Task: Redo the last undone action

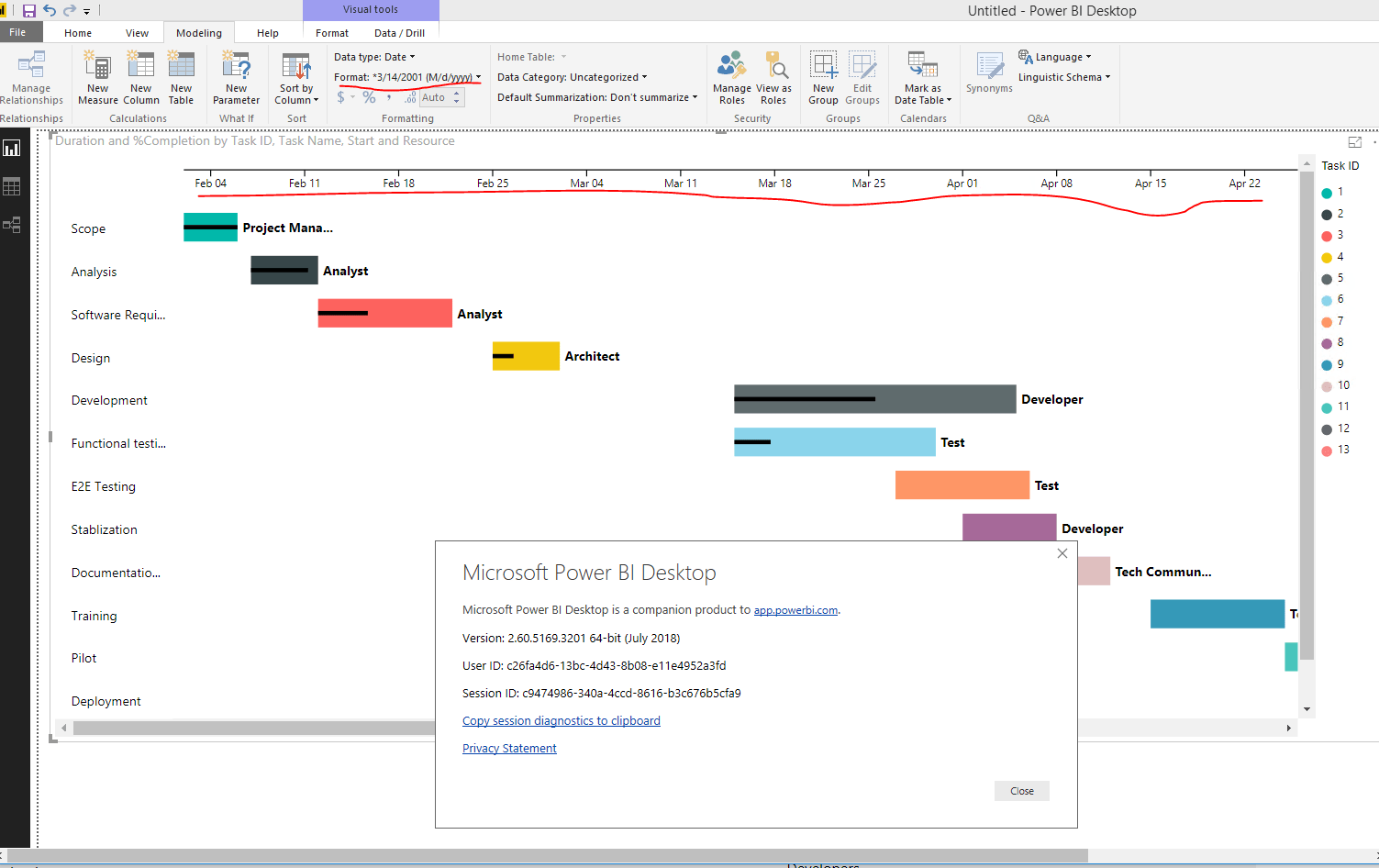Action: pos(70,11)
